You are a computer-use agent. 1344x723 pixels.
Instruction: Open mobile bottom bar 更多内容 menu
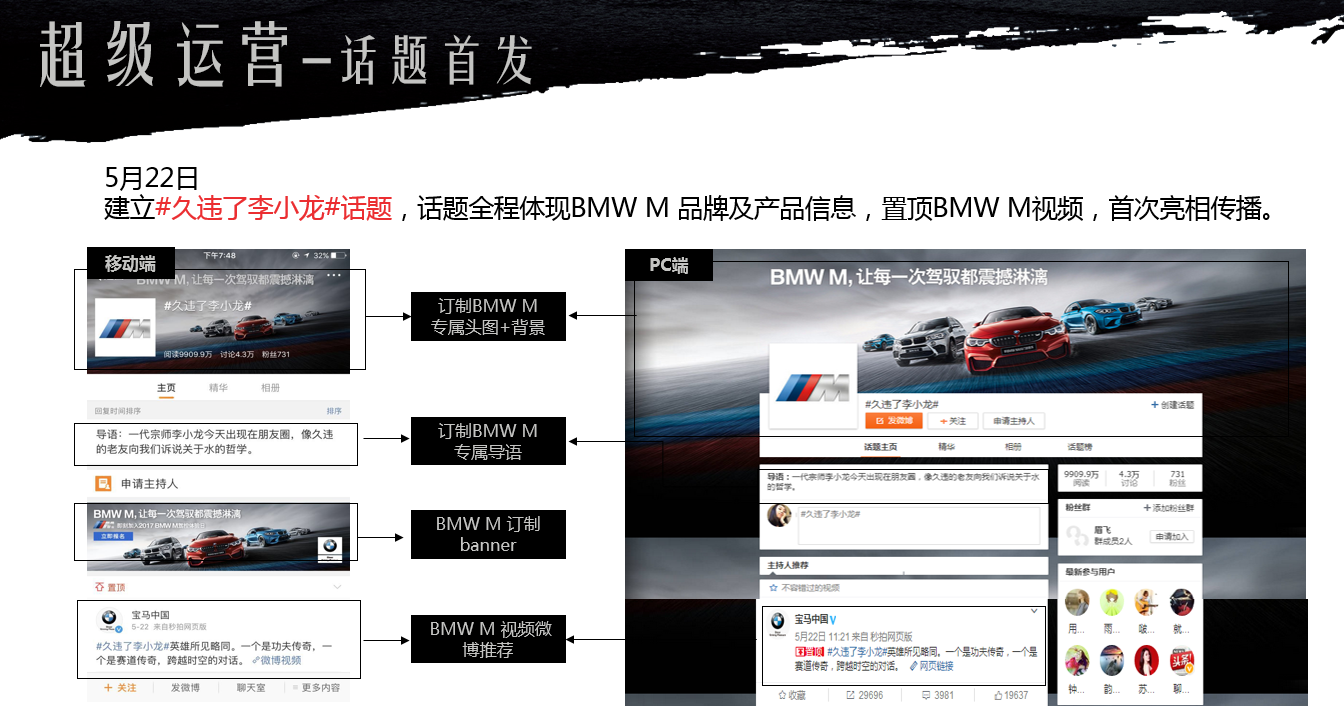316,688
